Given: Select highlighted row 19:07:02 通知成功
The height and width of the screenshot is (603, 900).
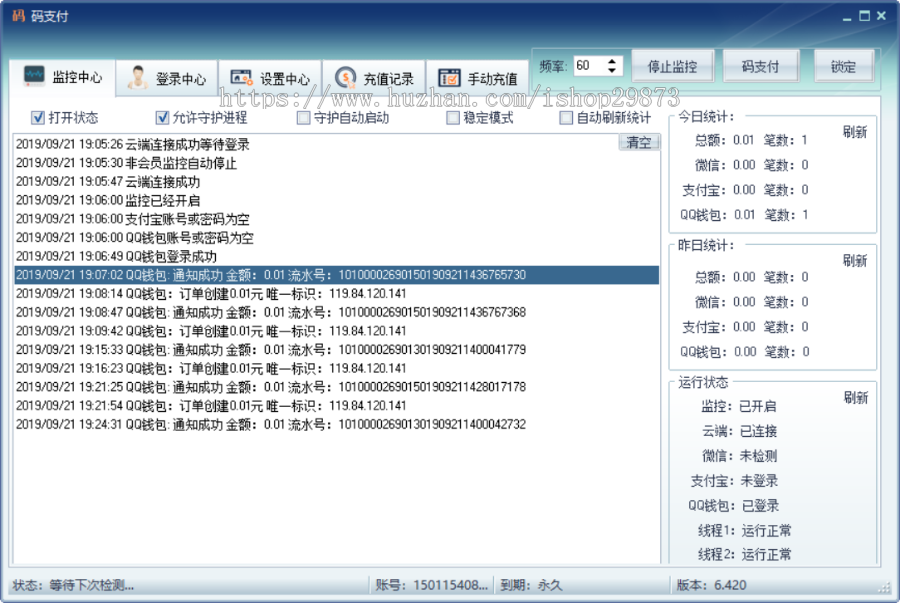Looking at the screenshot, I should (336, 275).
